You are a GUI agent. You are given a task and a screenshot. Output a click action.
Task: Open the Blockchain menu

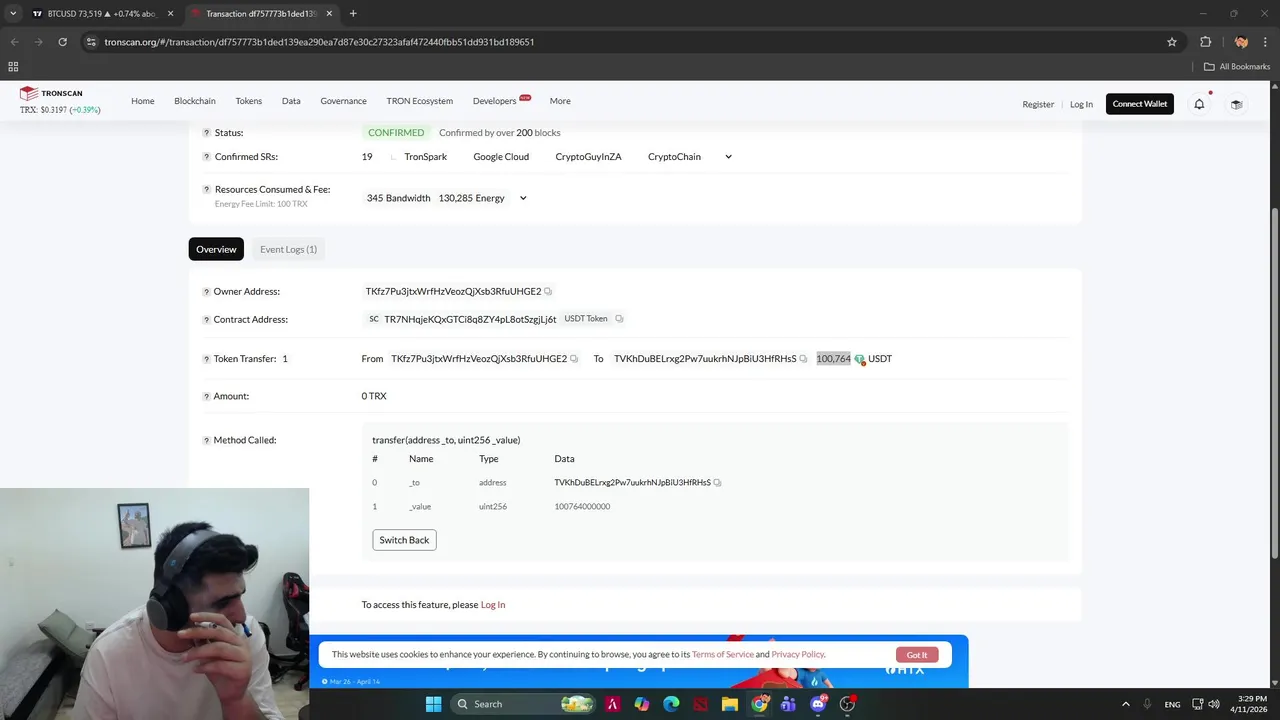(x=195, y=101)
